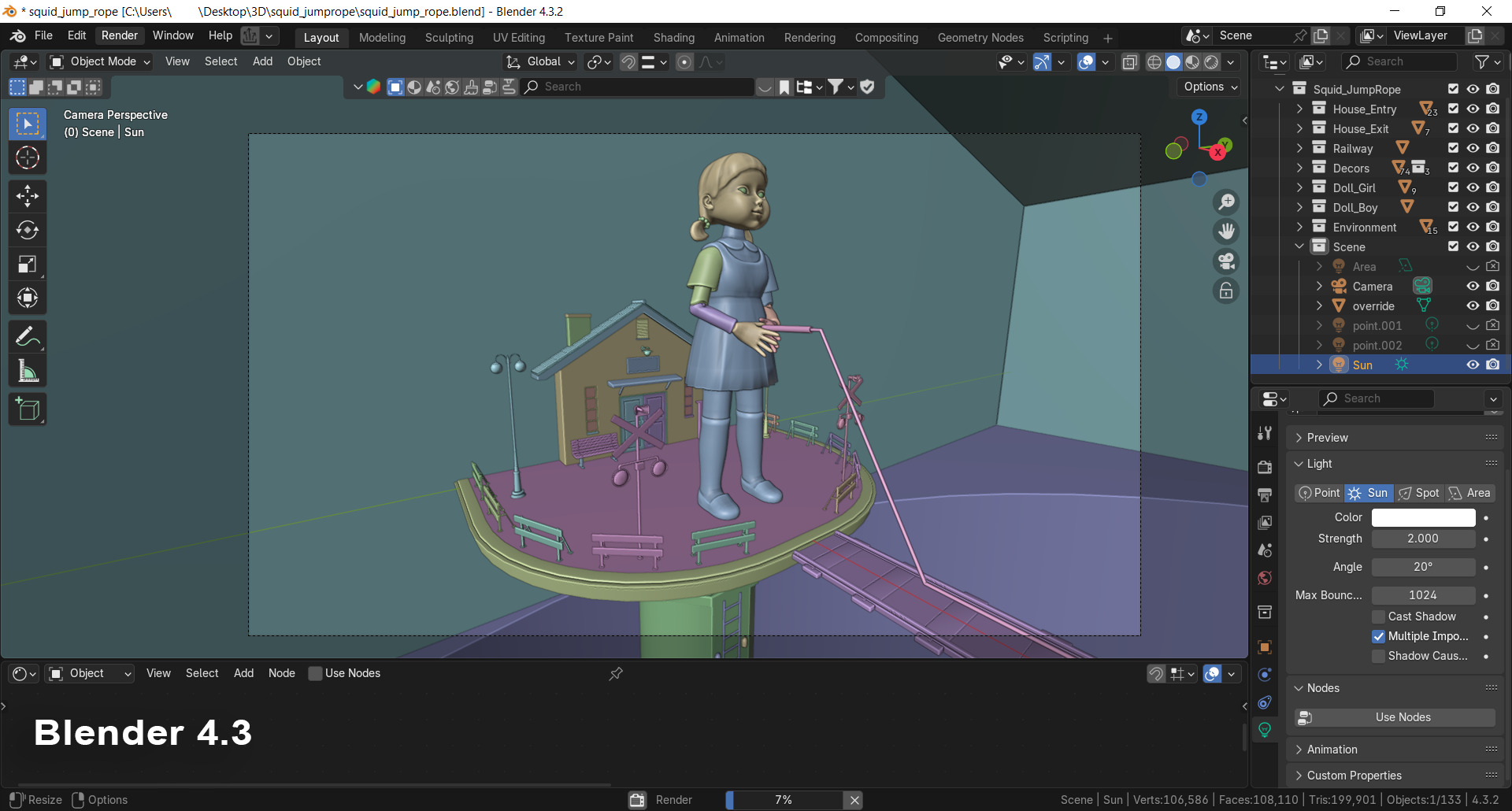The image size is (1512, 811).
Task: Open the Geometry Nodes workspace tab
Action: [980, 38]
